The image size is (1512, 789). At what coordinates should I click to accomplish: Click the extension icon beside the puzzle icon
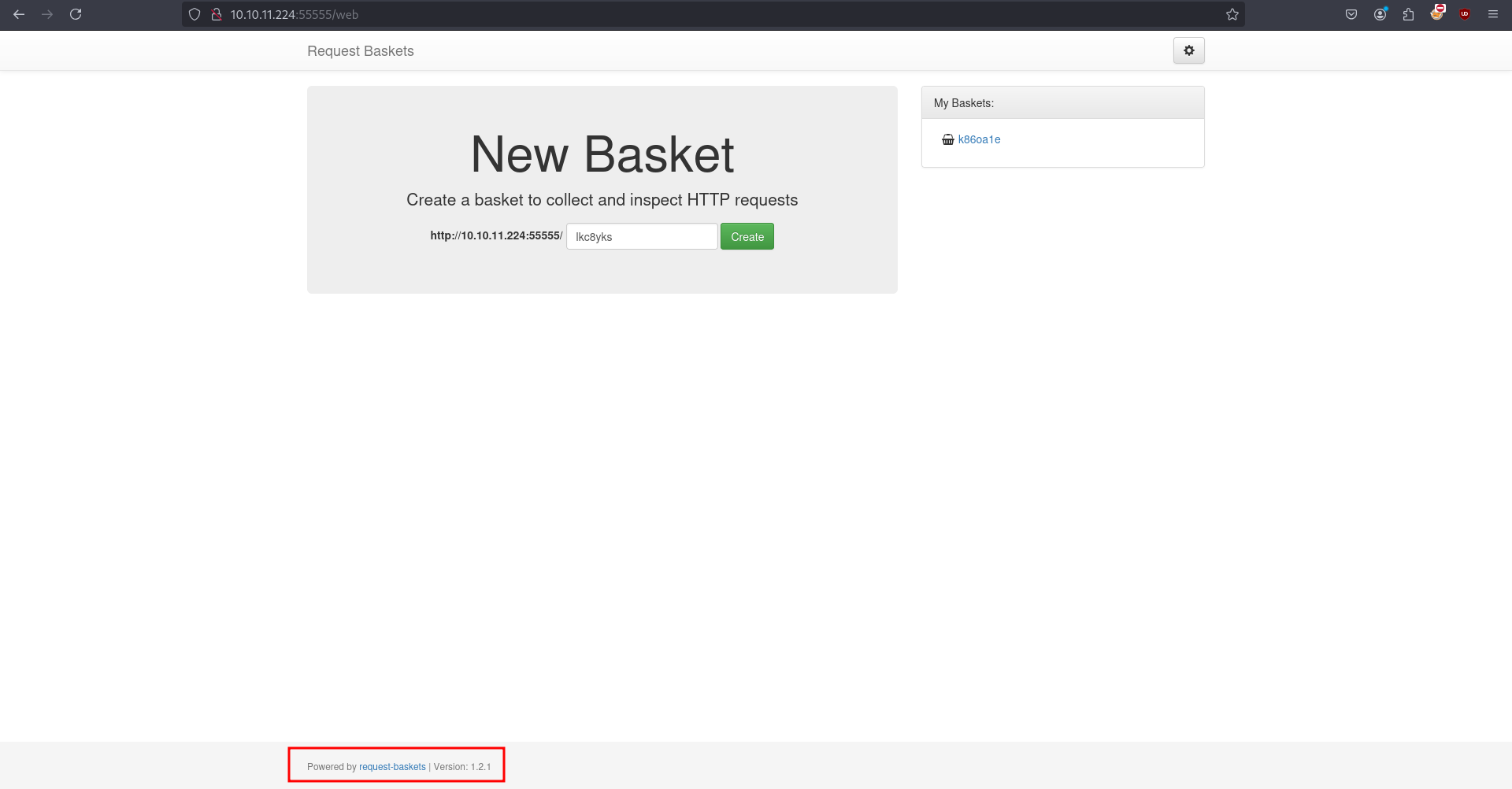(x=1437, y=13)
